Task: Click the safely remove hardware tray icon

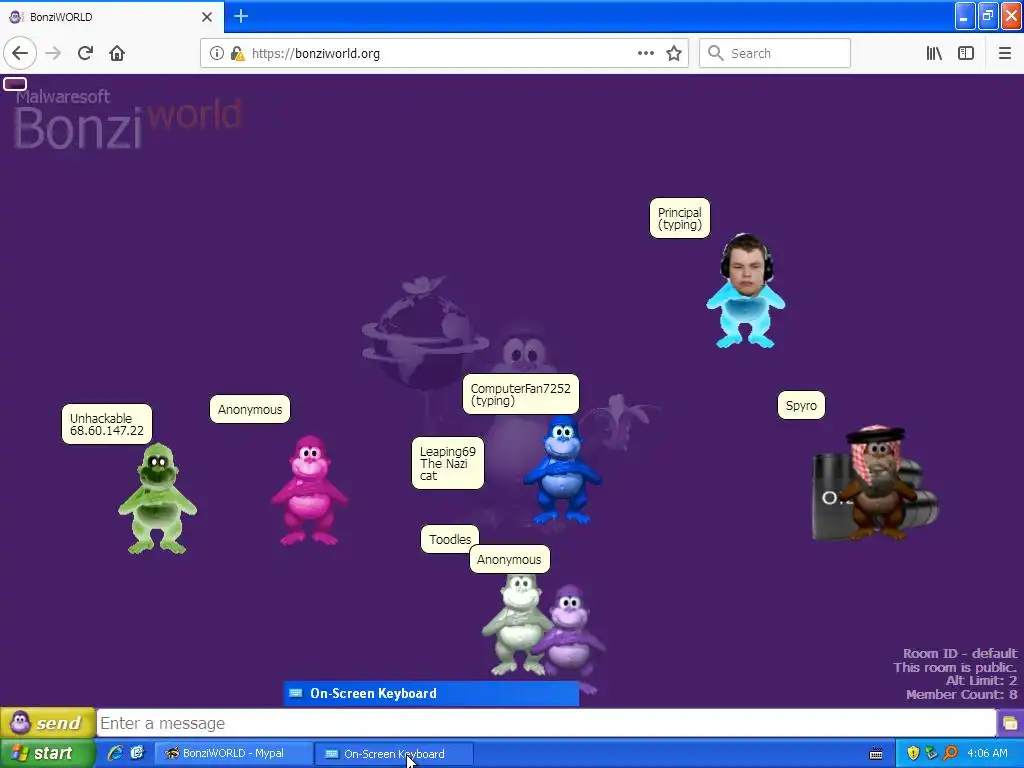Action: 931,753
